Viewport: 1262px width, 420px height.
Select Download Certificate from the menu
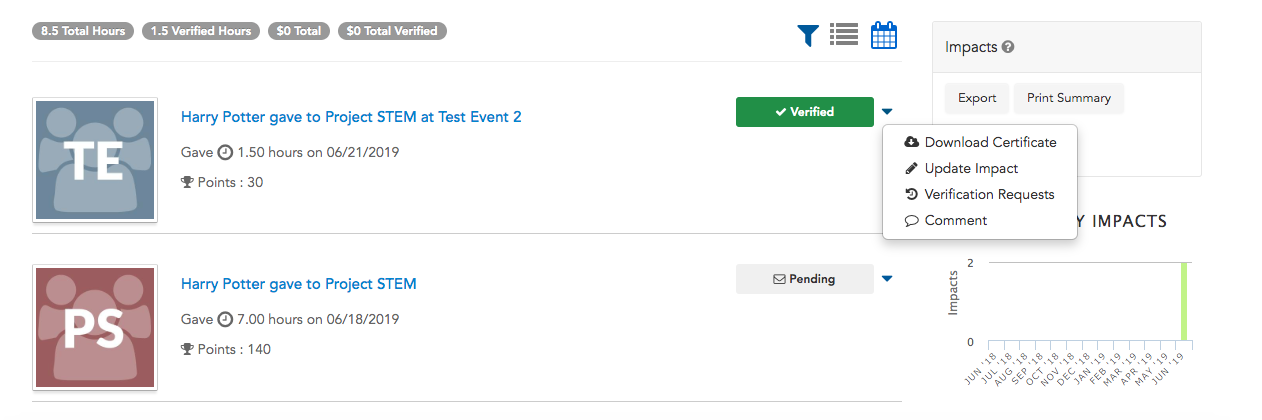click(x=980, y=142)
